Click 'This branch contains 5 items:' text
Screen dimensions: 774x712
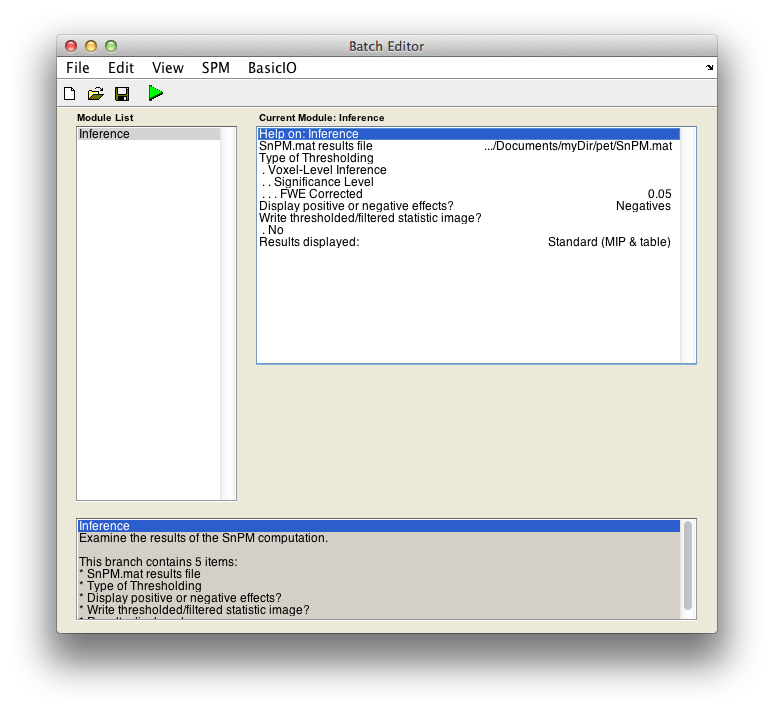point(158,562)
